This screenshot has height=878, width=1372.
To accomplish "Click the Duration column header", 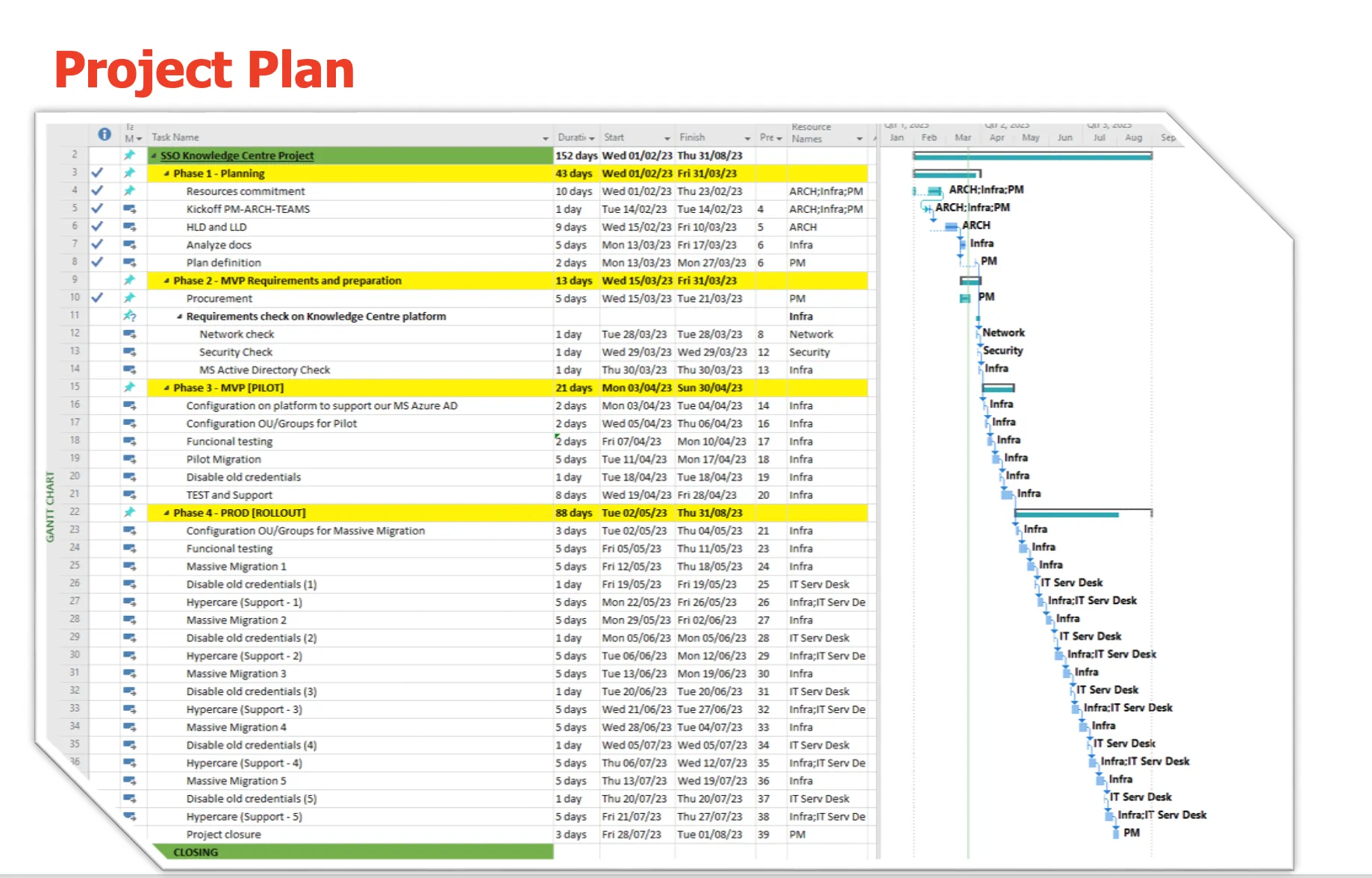I will pos(571,137).
